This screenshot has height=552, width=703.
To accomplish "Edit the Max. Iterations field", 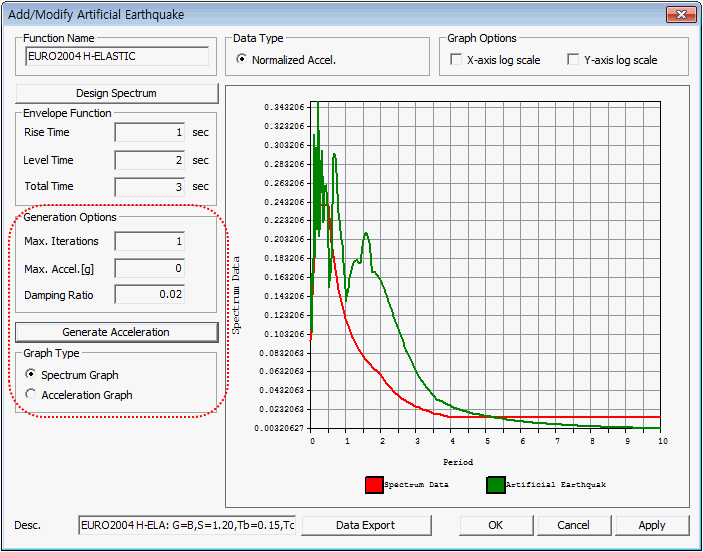I will [x=149, y=241].
